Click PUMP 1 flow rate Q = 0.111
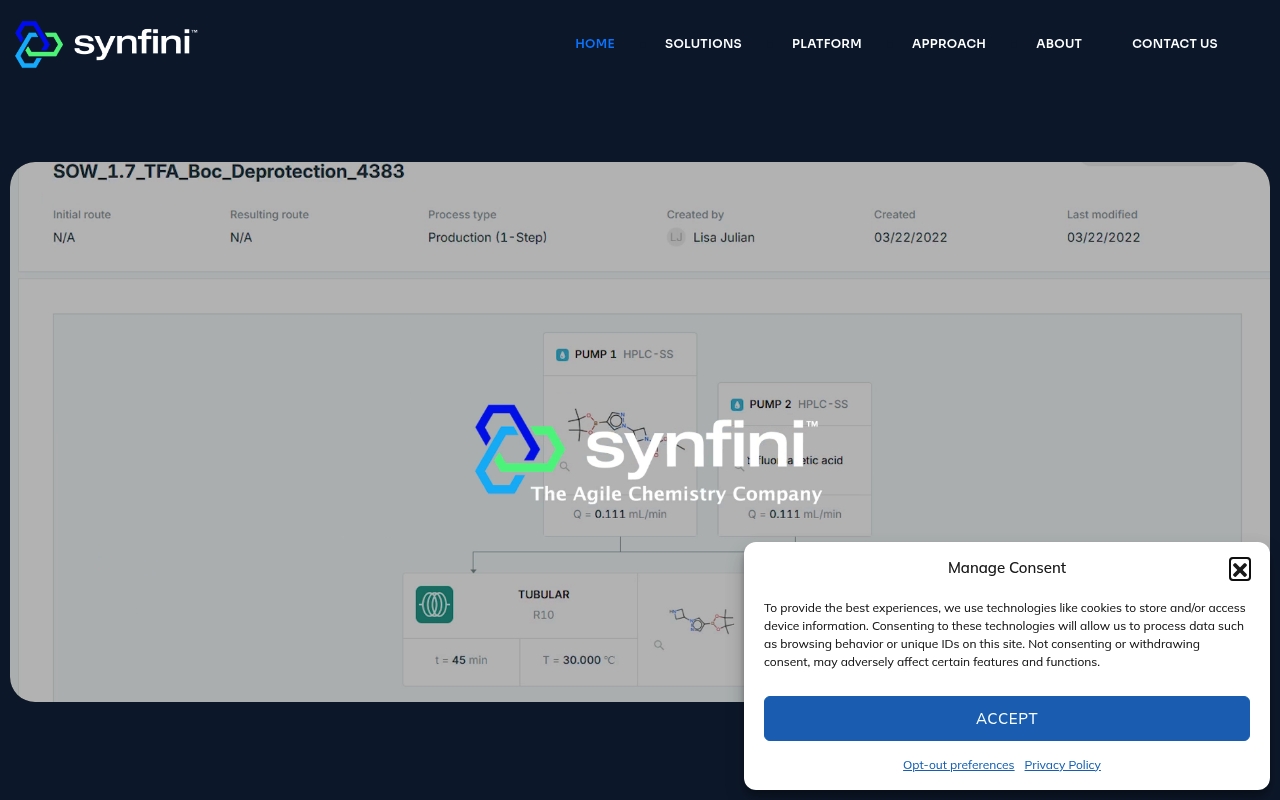The width and height of the screenshot is (1280, 800). pyautogui.click(x=620, y=514)
